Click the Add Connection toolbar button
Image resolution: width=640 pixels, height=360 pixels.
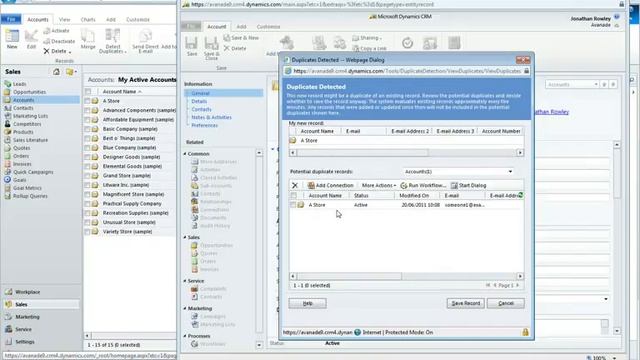331,185
